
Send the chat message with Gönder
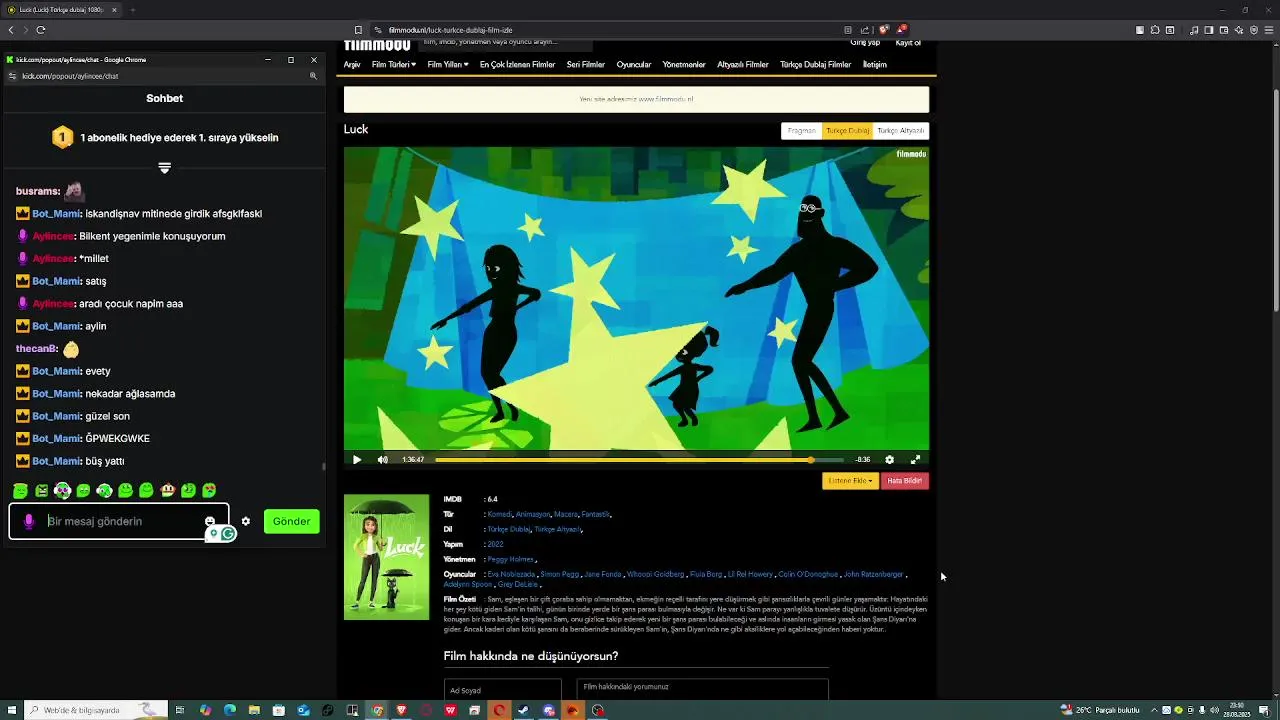(291, 521)
